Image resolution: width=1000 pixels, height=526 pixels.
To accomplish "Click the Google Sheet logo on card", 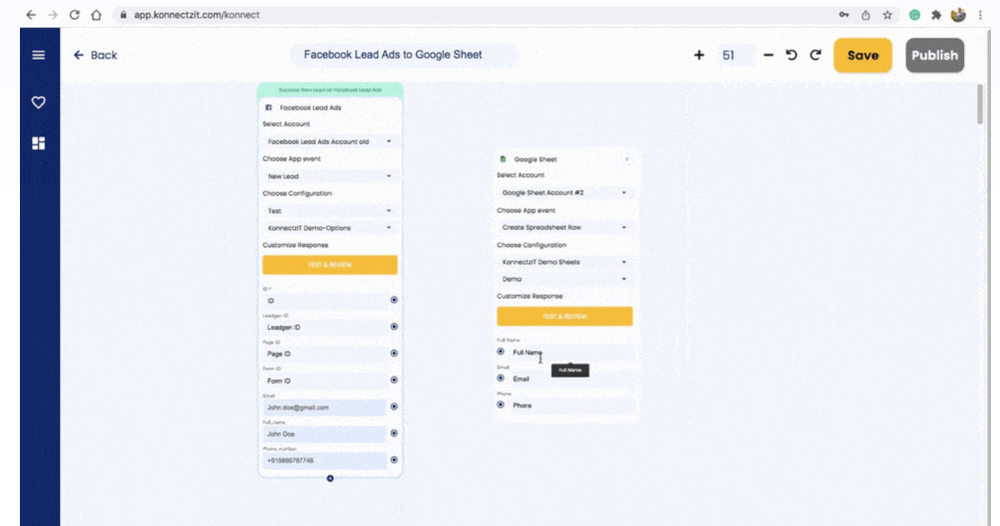I will click(503, 159).
